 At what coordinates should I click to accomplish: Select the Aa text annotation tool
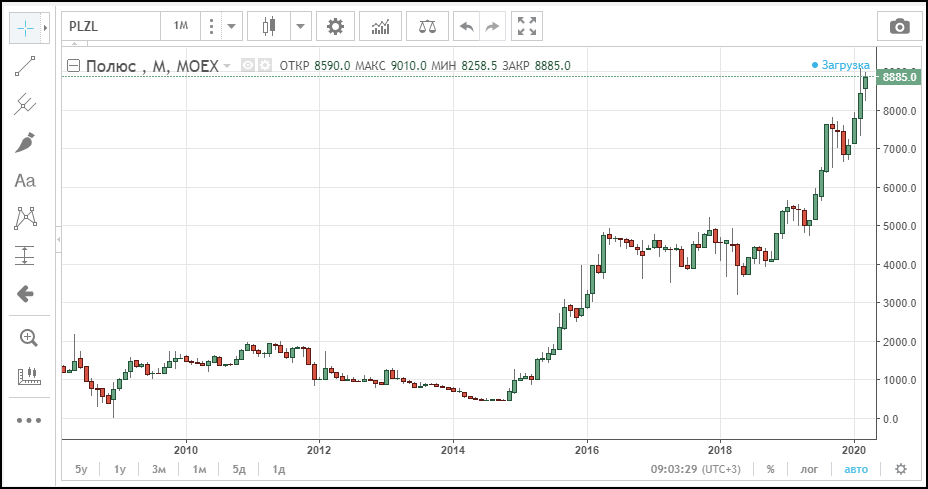(25, 181)
